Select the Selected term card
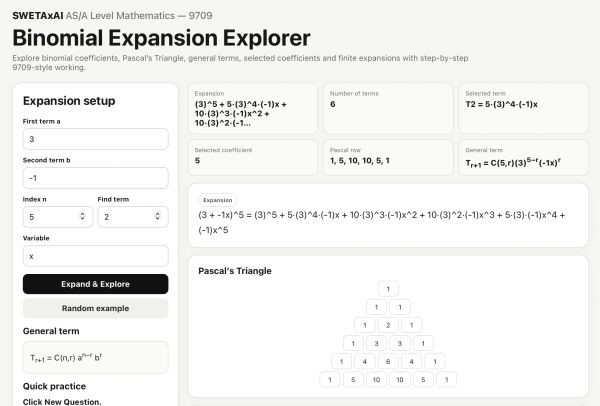Viewport: 600px width, 406px height. coord(523,109)
